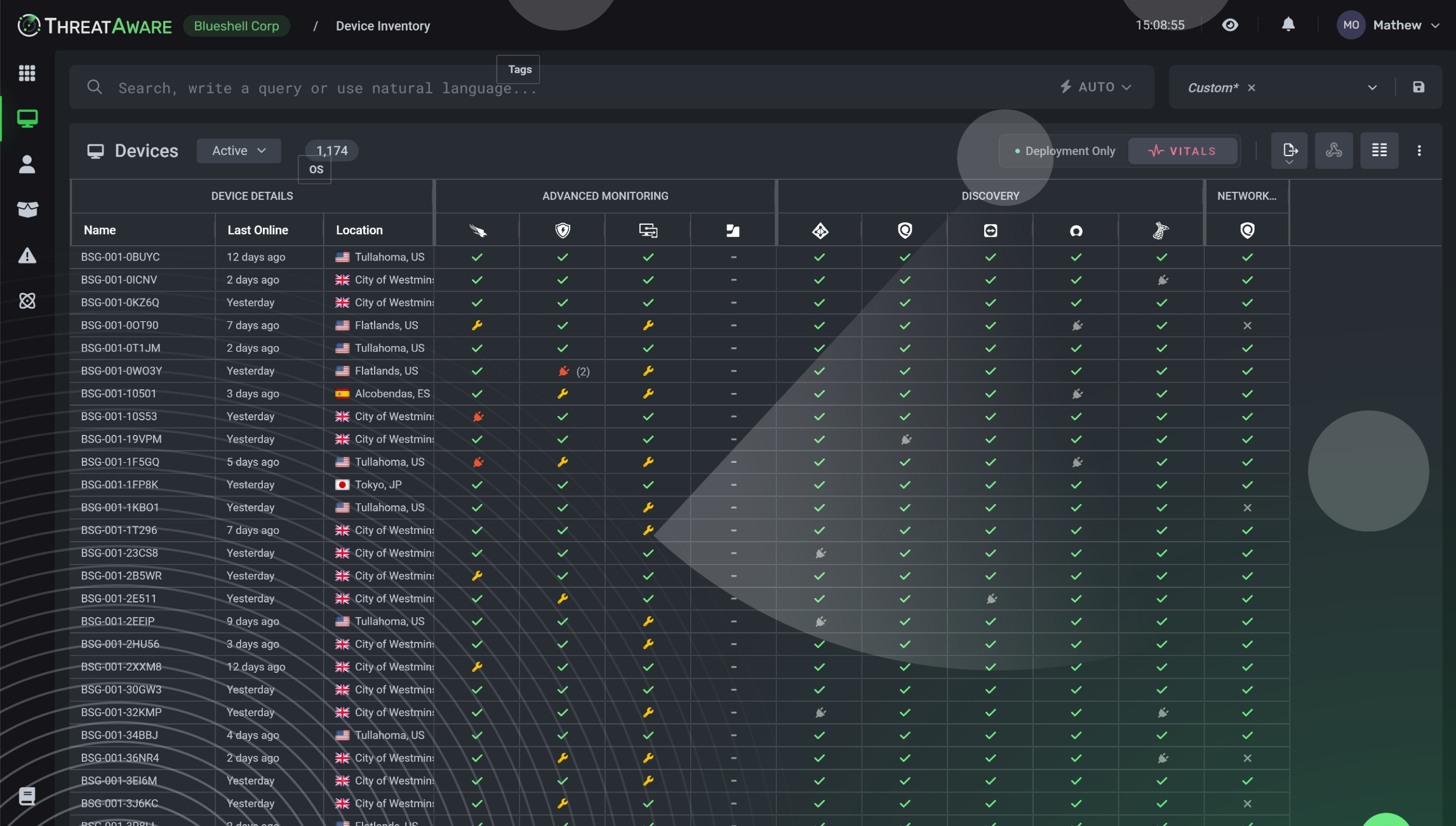Click the bird-shaped Discovery column icon
The width and height of the screenshot is (1456, 826).
(1161, 230)
